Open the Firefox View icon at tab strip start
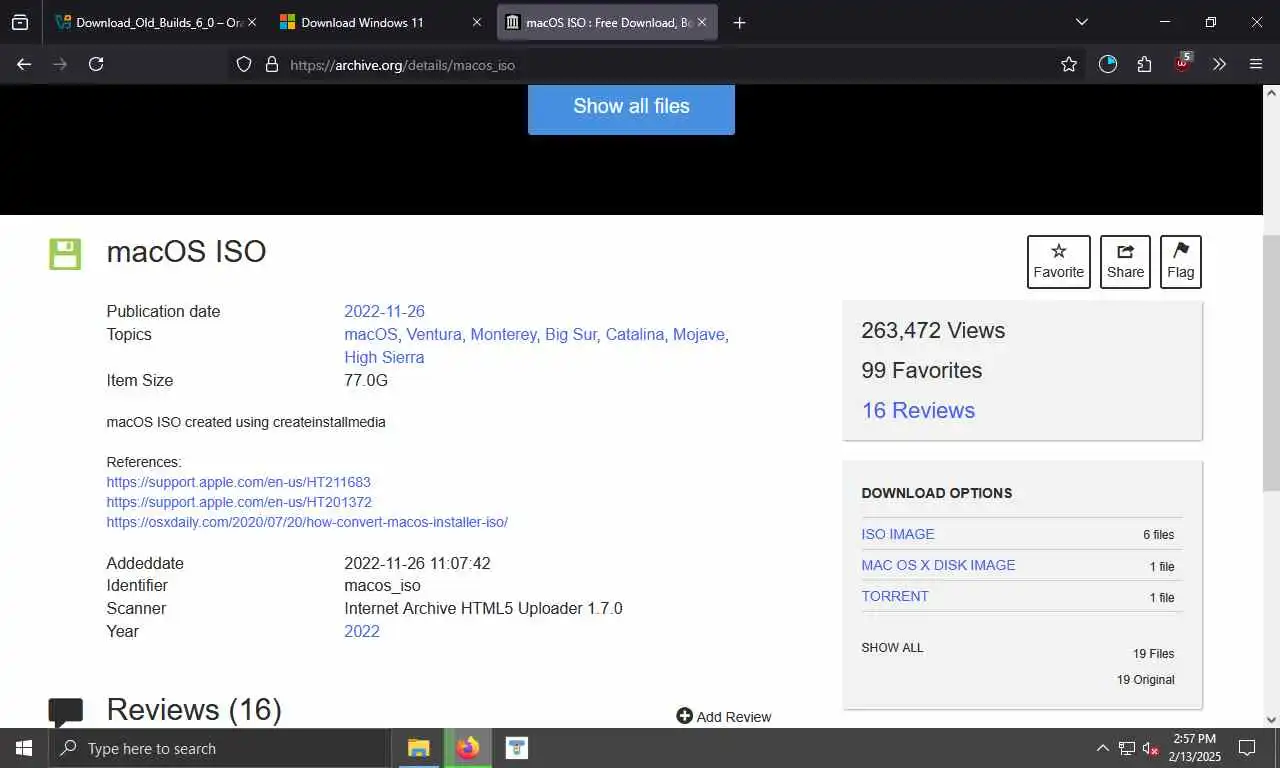This screenshot has width=1280, height=768. [x=20, y=22]
